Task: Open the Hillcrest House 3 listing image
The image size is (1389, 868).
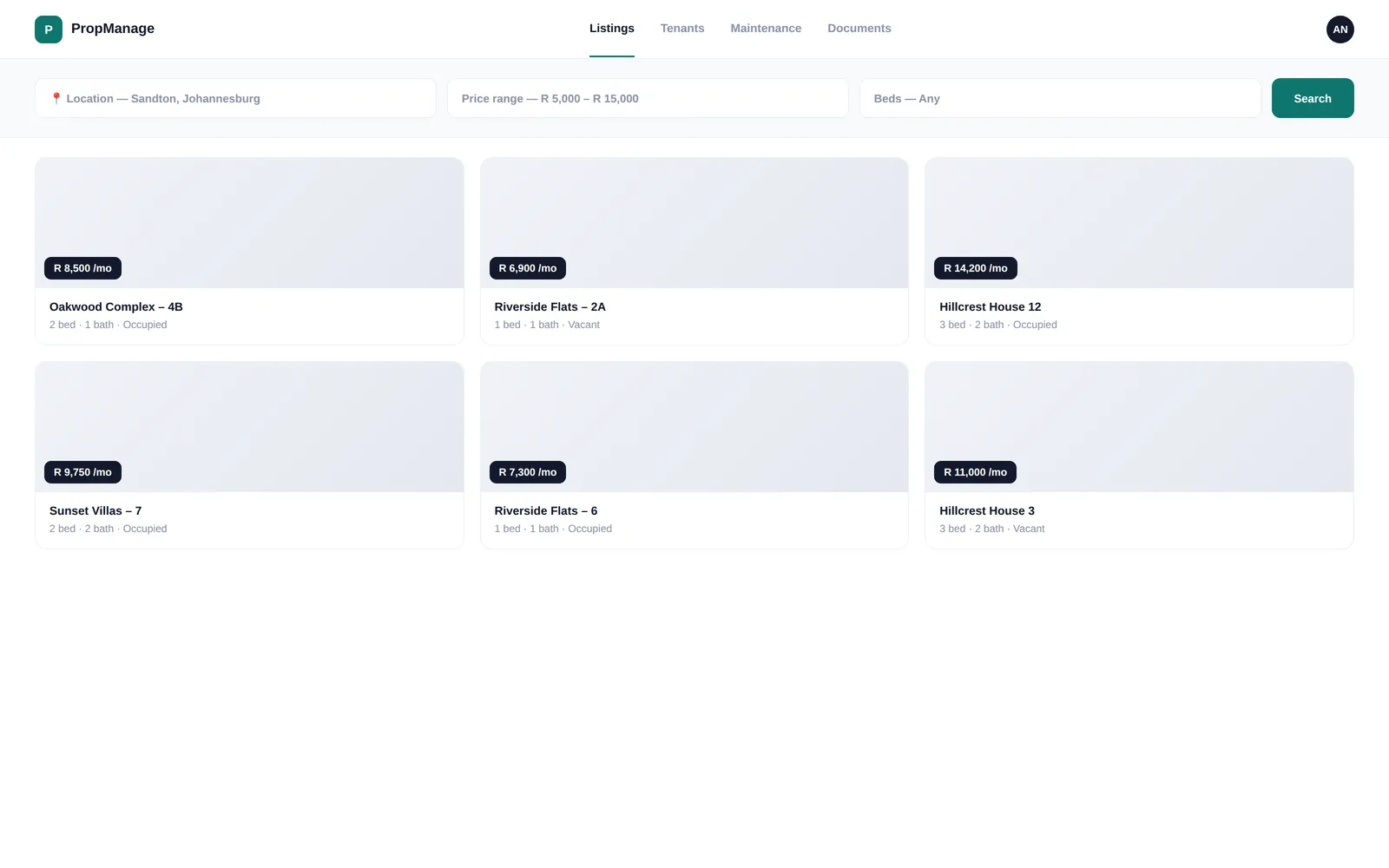Action: [1139, 427]
